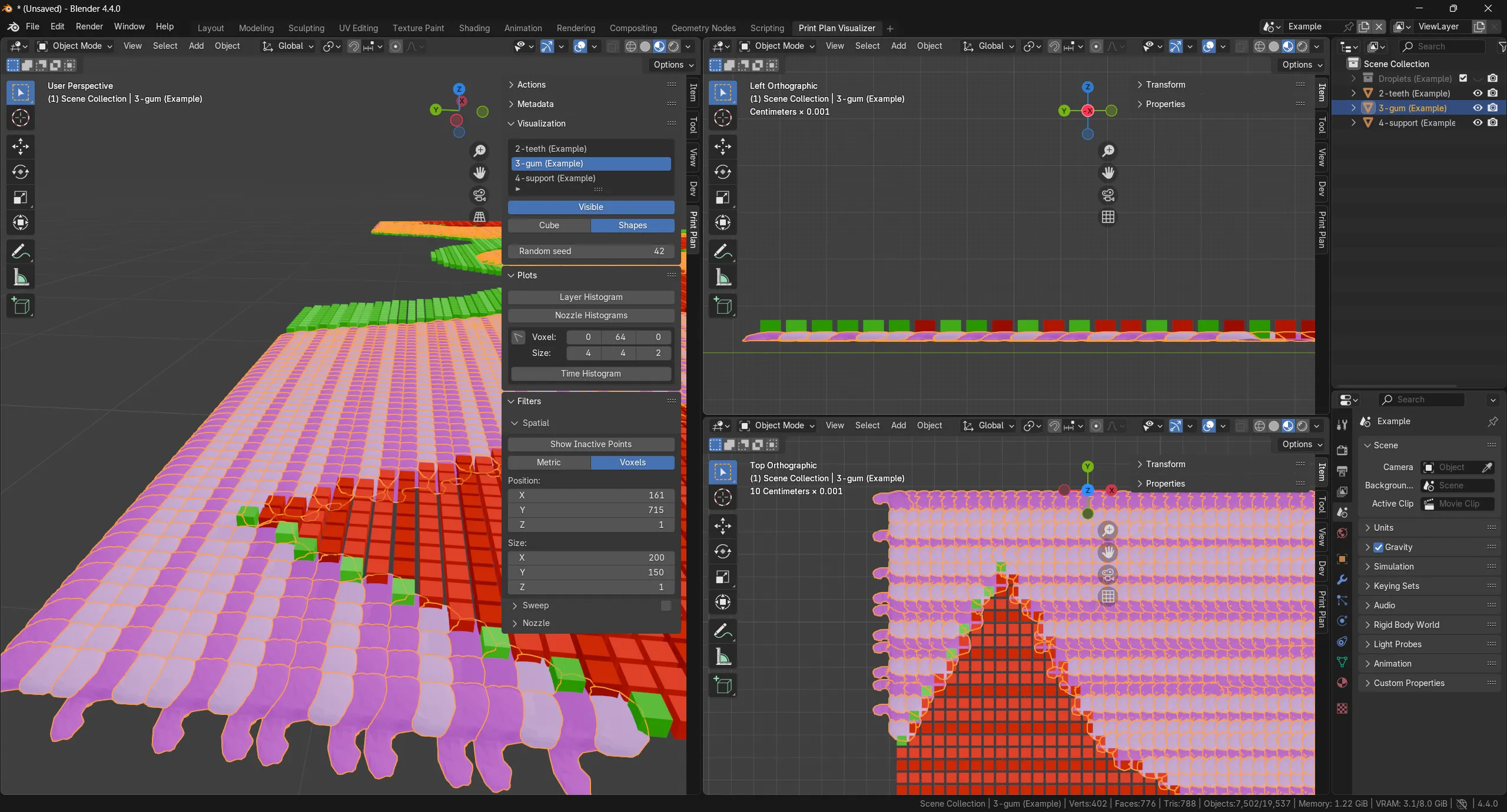Hide 2-teeth (Example) using its eye toggle

1477,93
